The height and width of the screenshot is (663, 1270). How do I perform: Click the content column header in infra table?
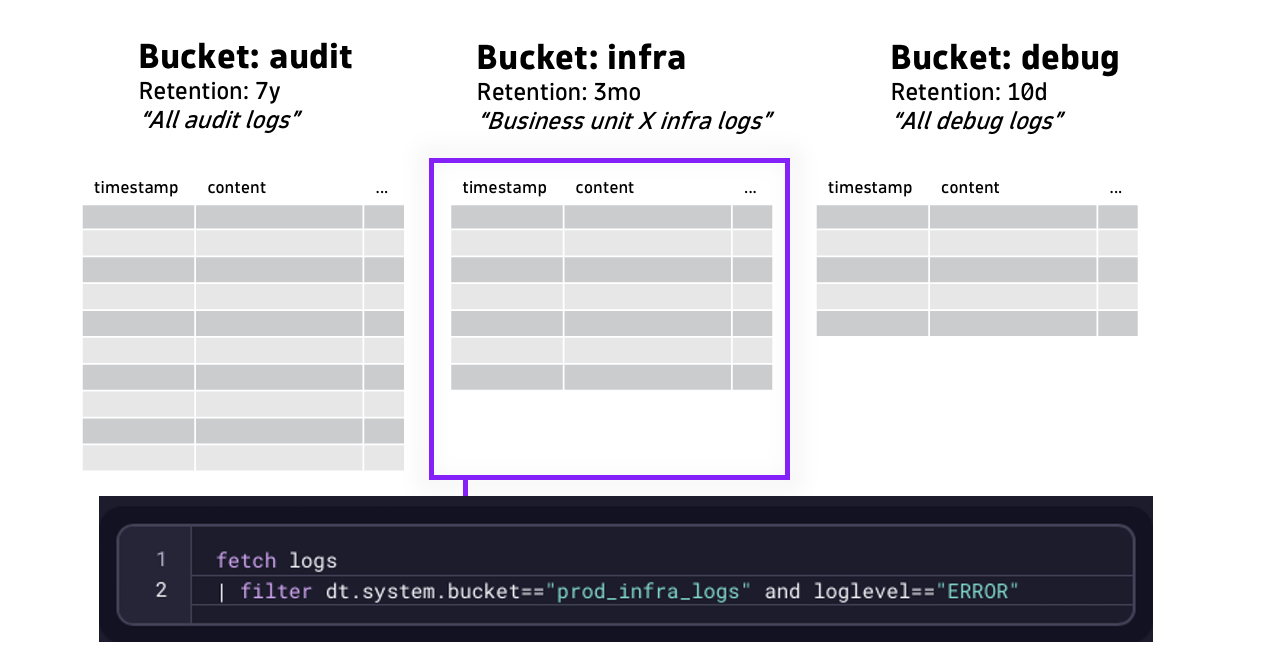pyautogui.click(x=604, y=187)
